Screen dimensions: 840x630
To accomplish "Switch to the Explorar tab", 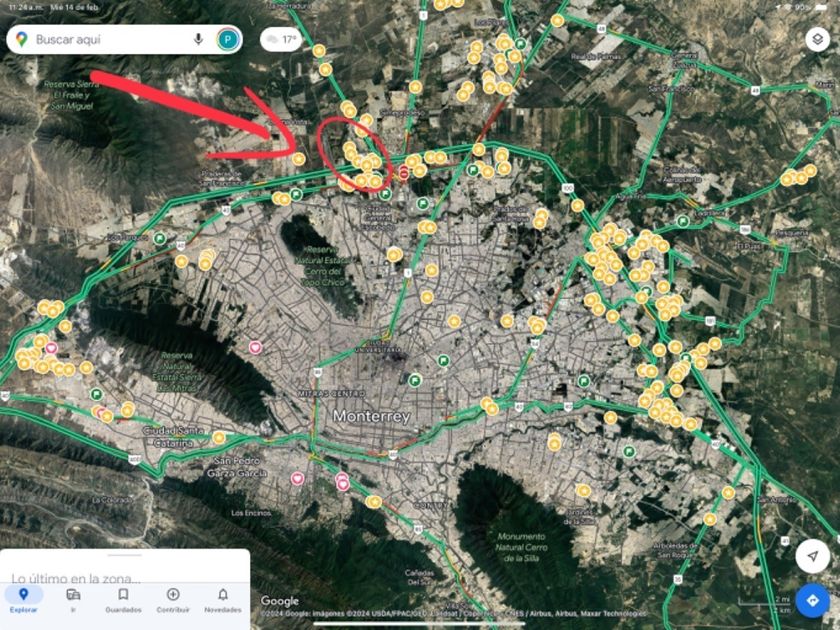I will click(24, 600).
